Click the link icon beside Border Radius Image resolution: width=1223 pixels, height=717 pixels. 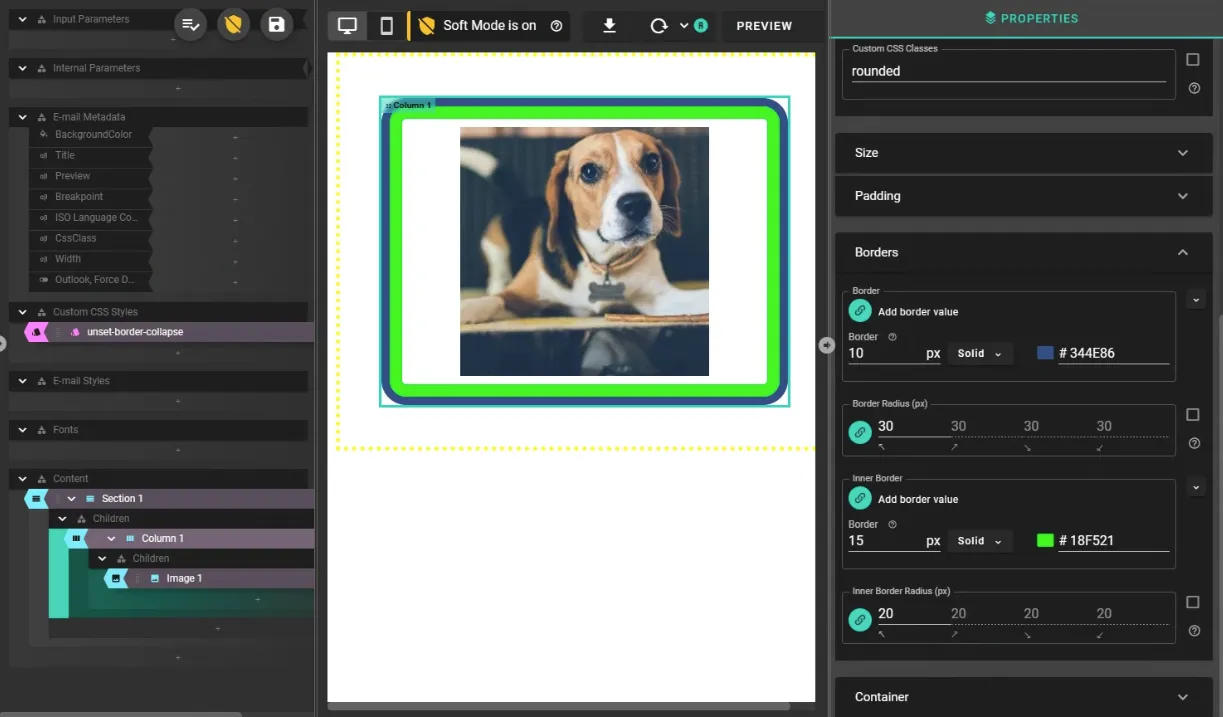(860, 432)
